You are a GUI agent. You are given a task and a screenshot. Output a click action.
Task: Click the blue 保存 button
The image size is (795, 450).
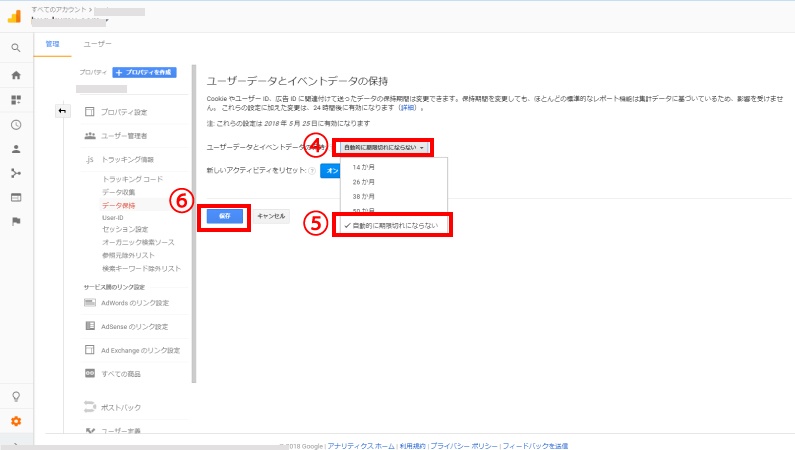[x=224, y=216]
